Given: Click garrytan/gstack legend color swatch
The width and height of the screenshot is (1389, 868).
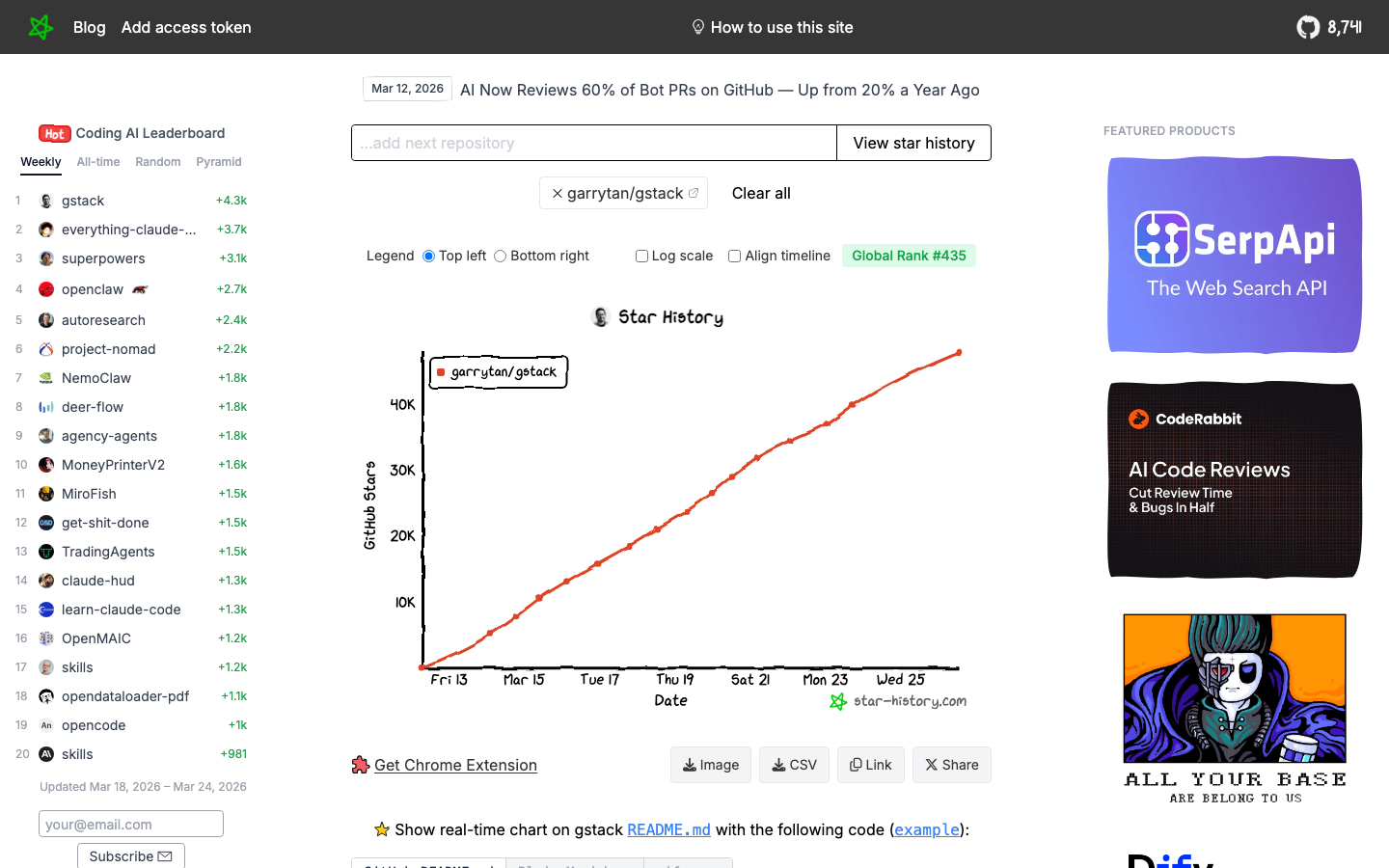Looking at the screenshot, I should (441, 372).
